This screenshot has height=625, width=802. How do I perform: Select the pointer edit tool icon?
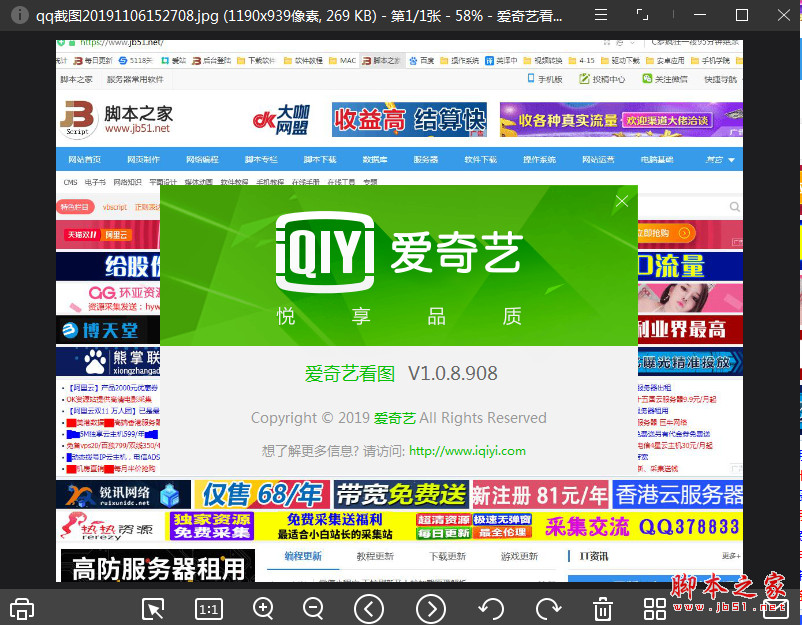(x=153, y=608)
